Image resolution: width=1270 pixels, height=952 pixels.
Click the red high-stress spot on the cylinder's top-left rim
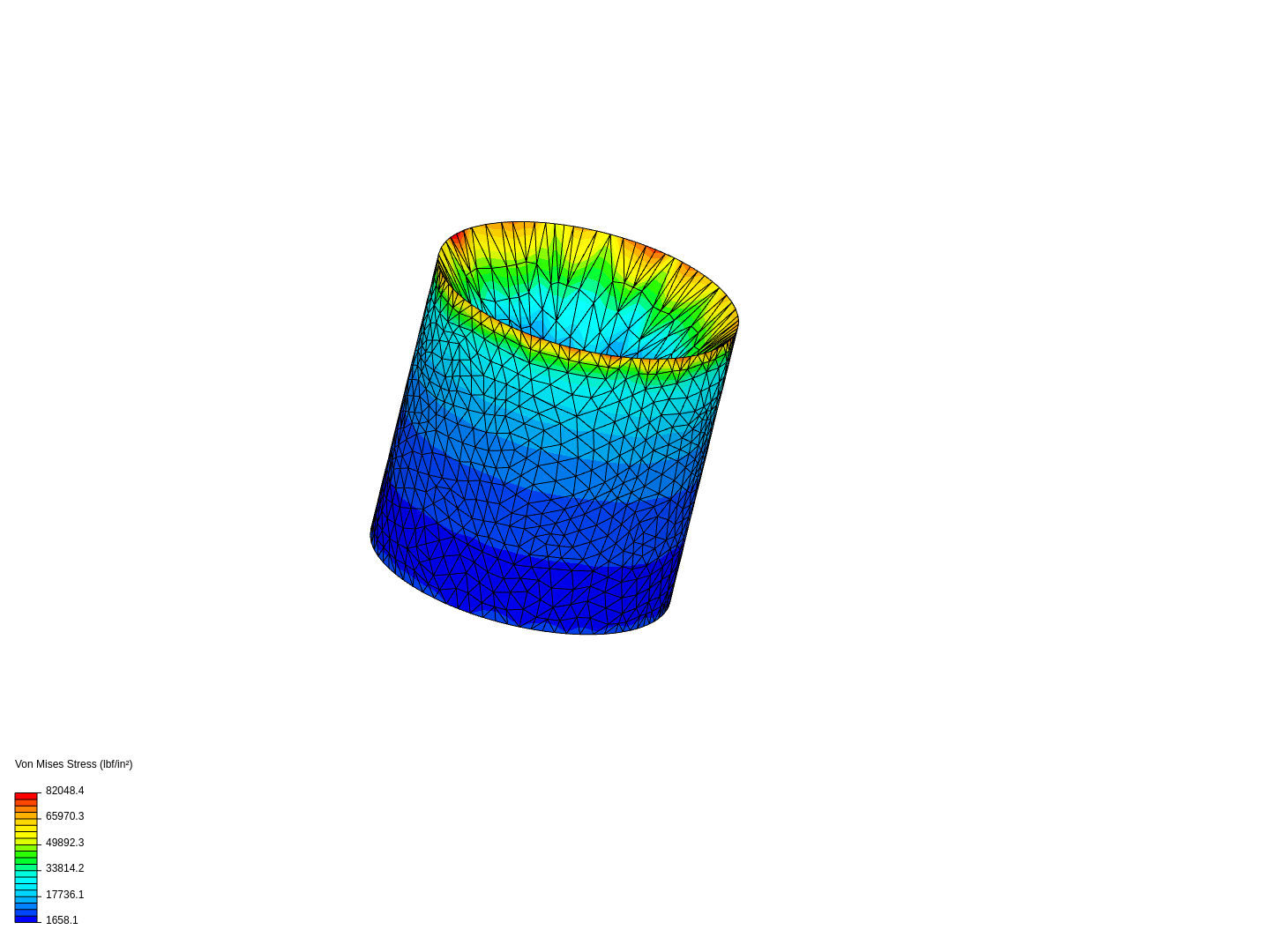click(x=458, y=237)
